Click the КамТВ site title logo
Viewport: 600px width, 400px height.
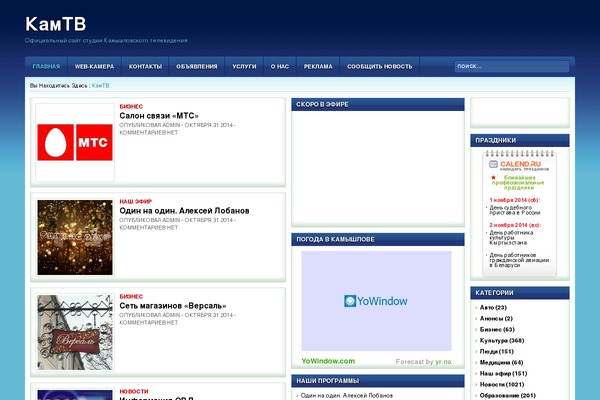click(x=56, y=24)
